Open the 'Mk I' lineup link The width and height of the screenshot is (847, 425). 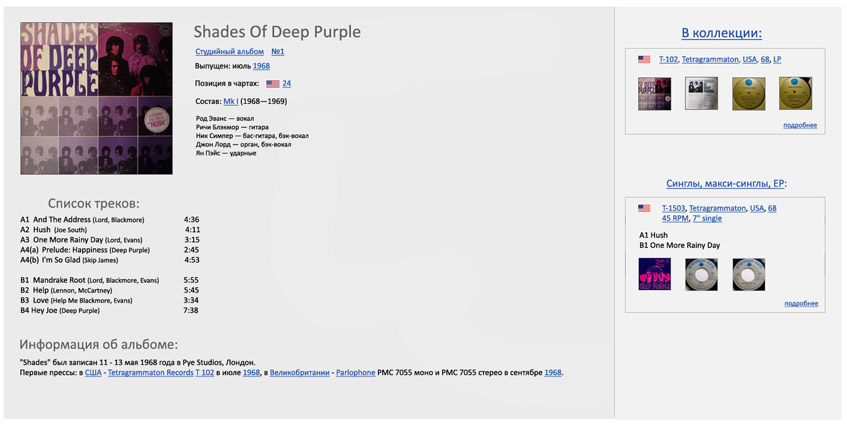[x=231, y=101]
